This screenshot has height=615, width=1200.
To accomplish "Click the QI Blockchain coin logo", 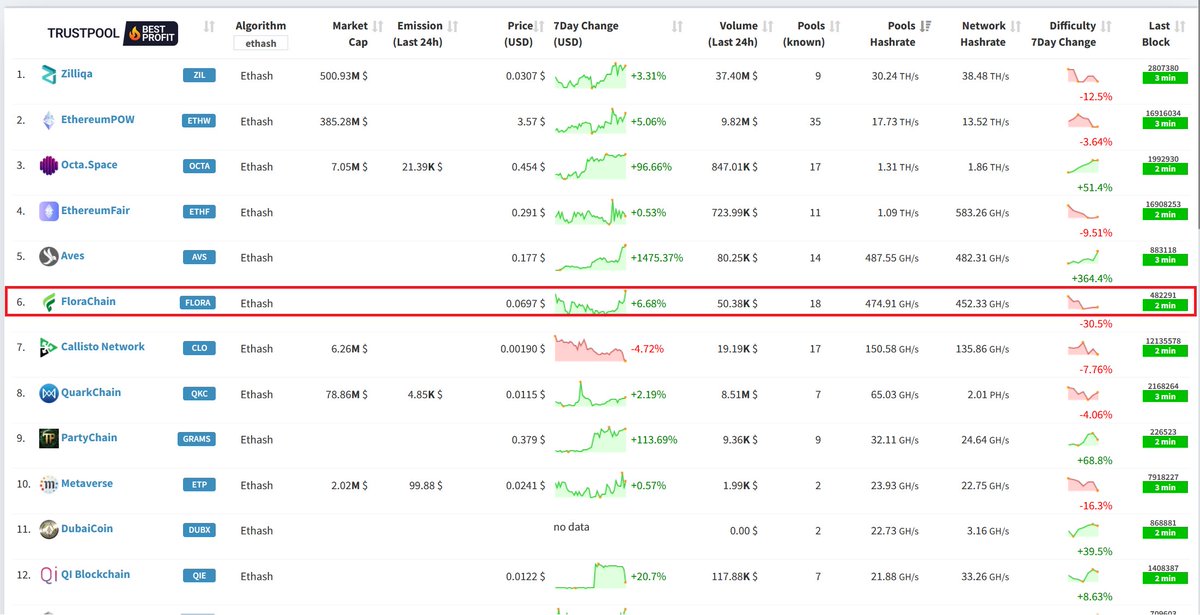I will (x=49, y=575).
